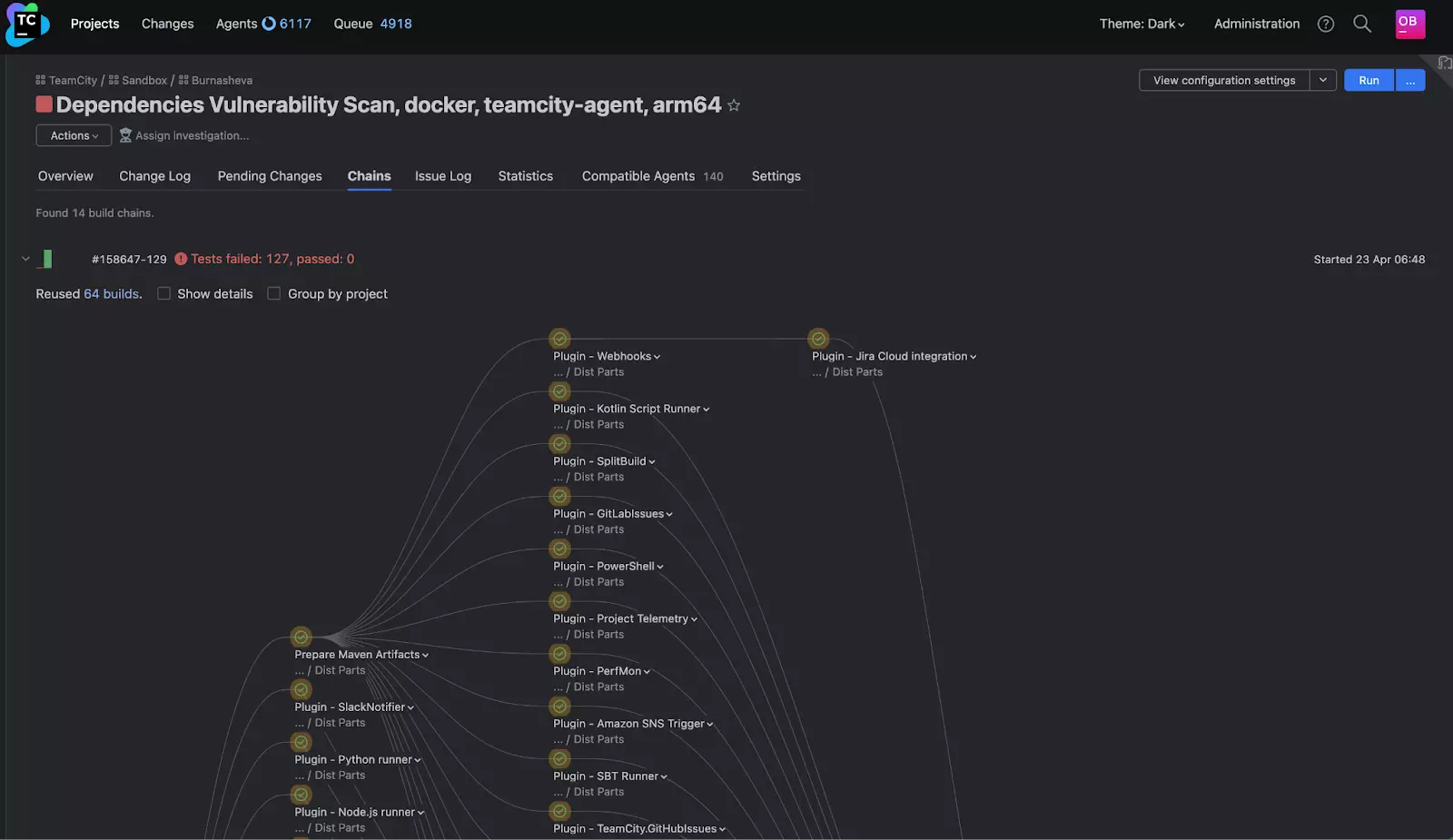Image resolution: width=1453 pixels, height=840 pixels.
Task: Open the help question-mark icon
Action: tap(1325, 24)
